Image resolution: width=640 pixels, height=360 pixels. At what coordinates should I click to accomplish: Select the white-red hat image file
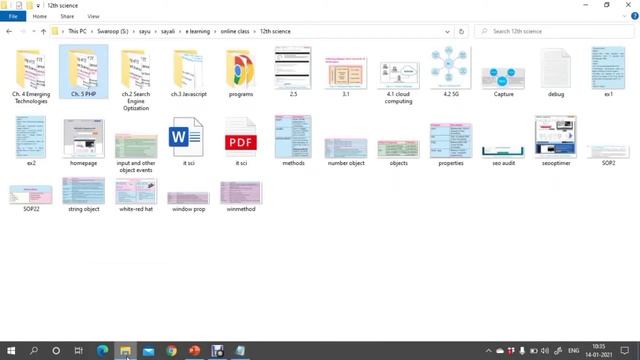point(136,196)
